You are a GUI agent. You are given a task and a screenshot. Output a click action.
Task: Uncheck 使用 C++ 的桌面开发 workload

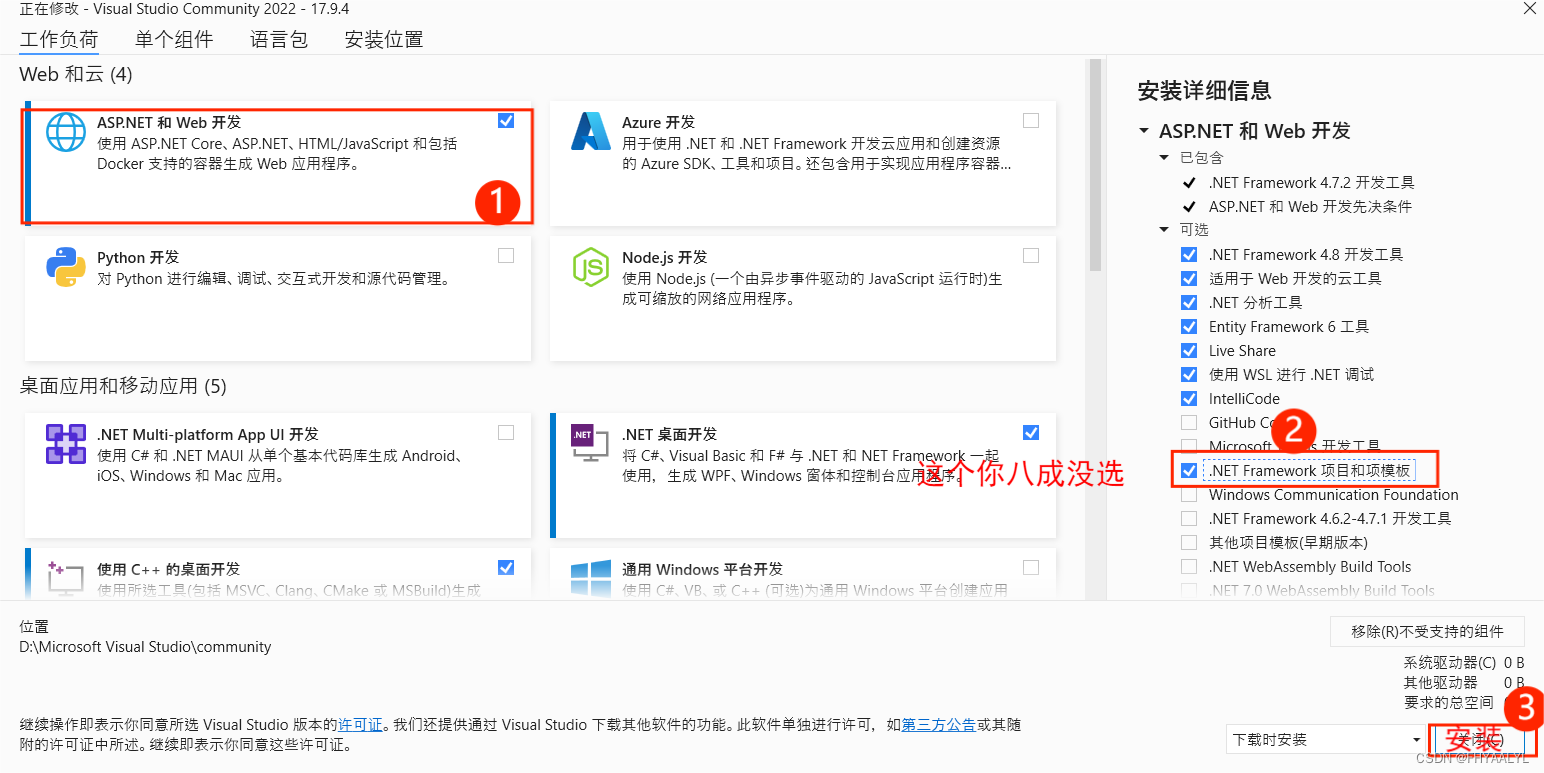coord(506,568)
